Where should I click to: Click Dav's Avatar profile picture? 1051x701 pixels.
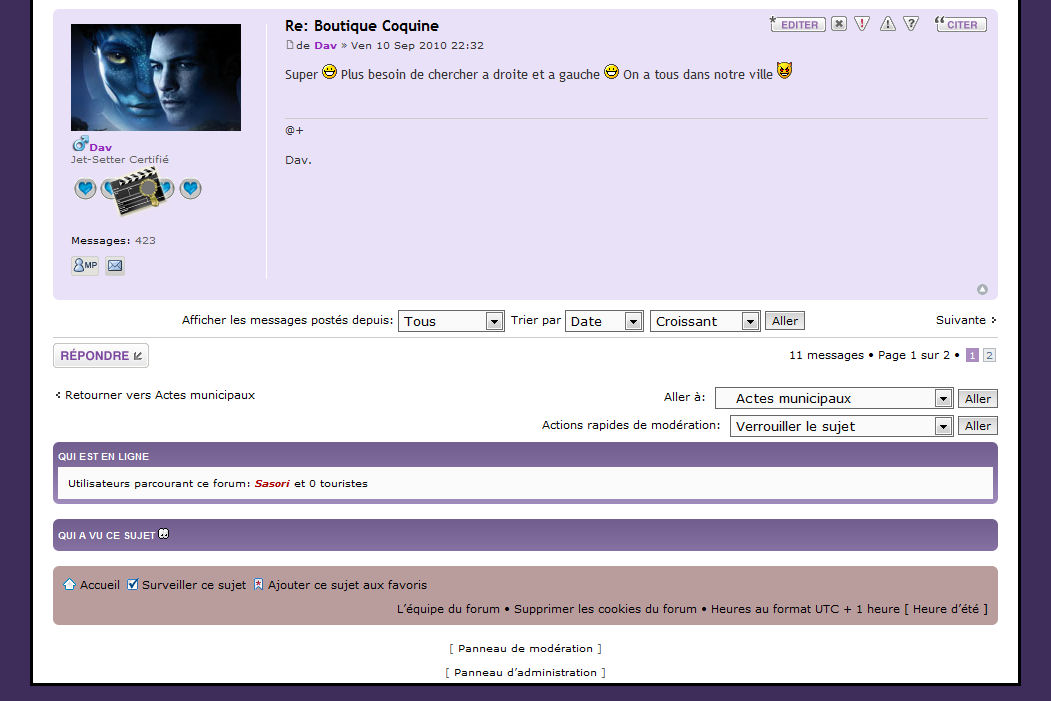[x=156, y=77]
